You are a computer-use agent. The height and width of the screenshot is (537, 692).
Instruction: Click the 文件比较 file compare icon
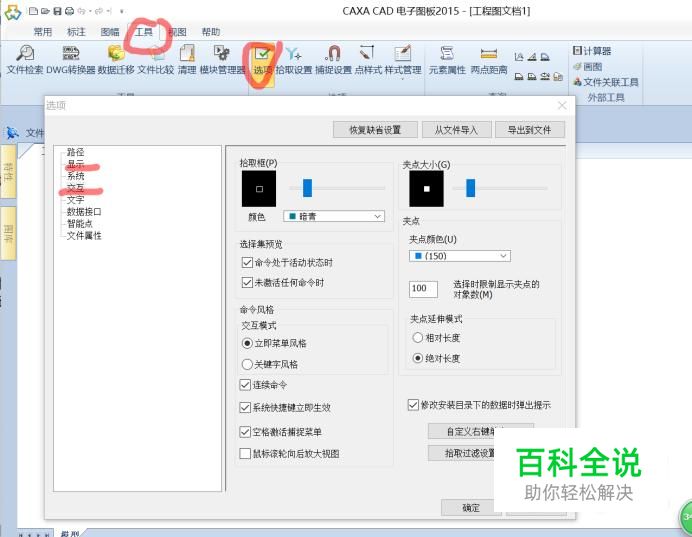pyautogui.click(x=156, y=60)
